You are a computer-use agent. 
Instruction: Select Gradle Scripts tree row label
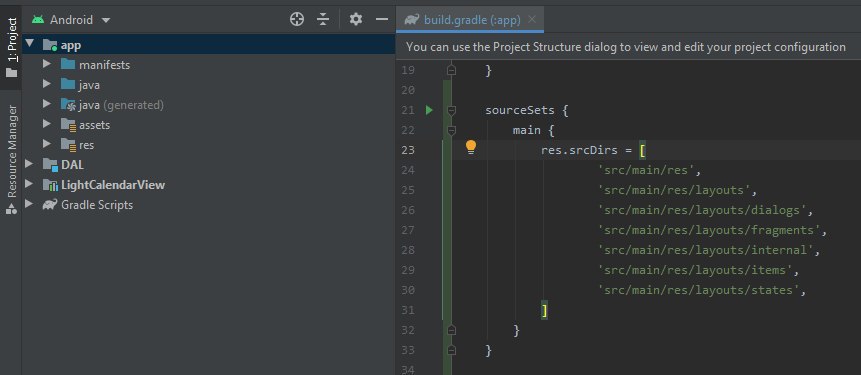click(97, 205)
